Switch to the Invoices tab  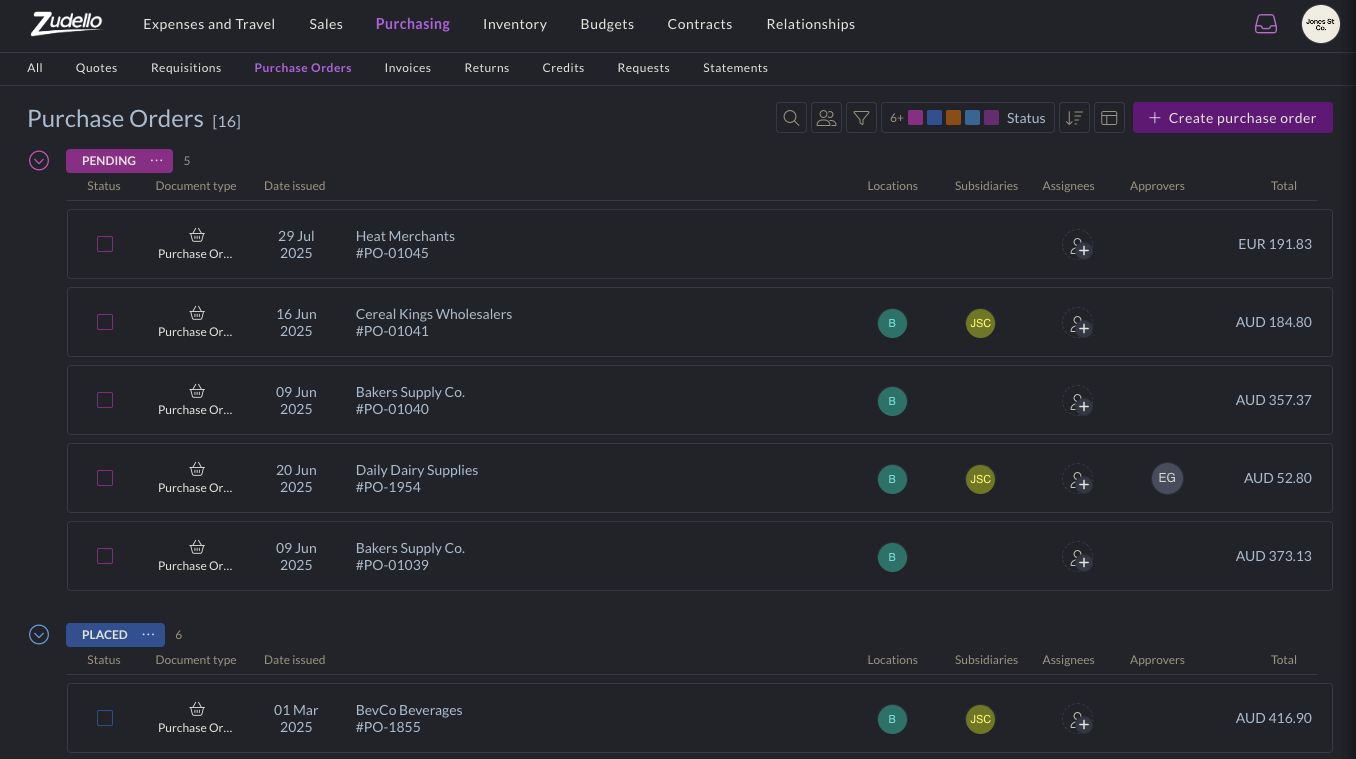(407, 68)
